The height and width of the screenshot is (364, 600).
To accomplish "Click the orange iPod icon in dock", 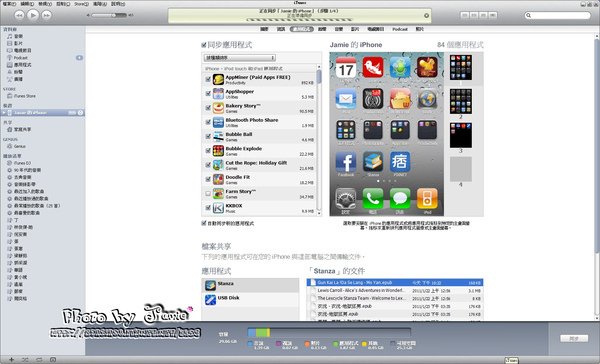I will [x=427, y=198].
